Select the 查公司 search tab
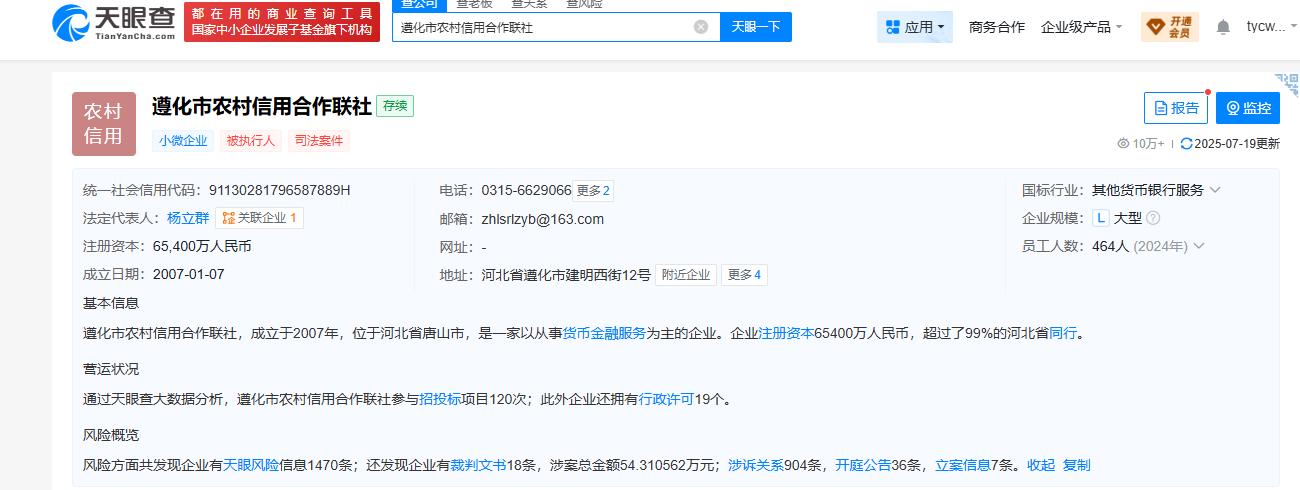This screenshot has width=1300, height=490. tap(419, 5)
